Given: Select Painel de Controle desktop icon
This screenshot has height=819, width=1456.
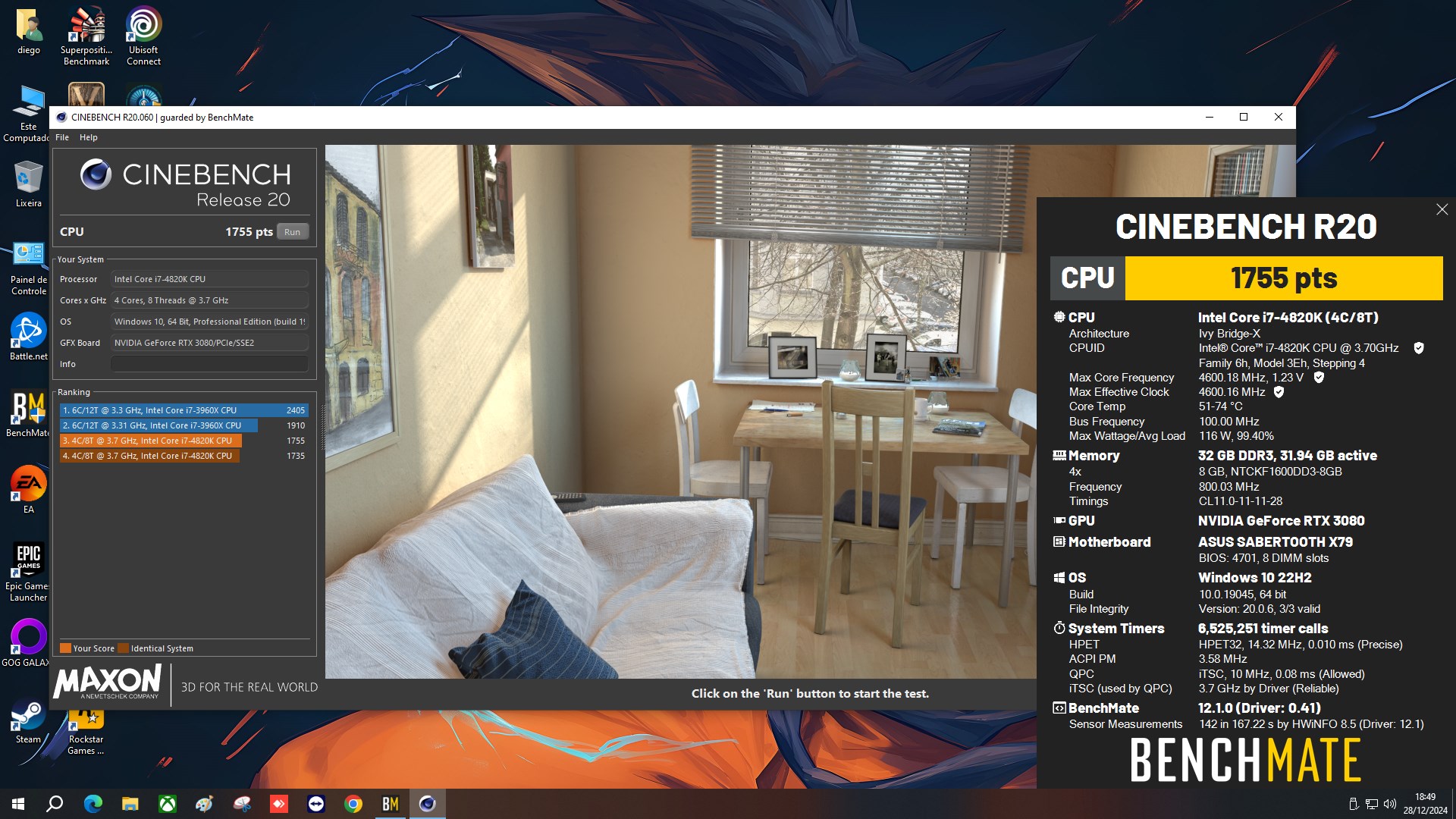Looking at the screenshot, I should (29, 268).
